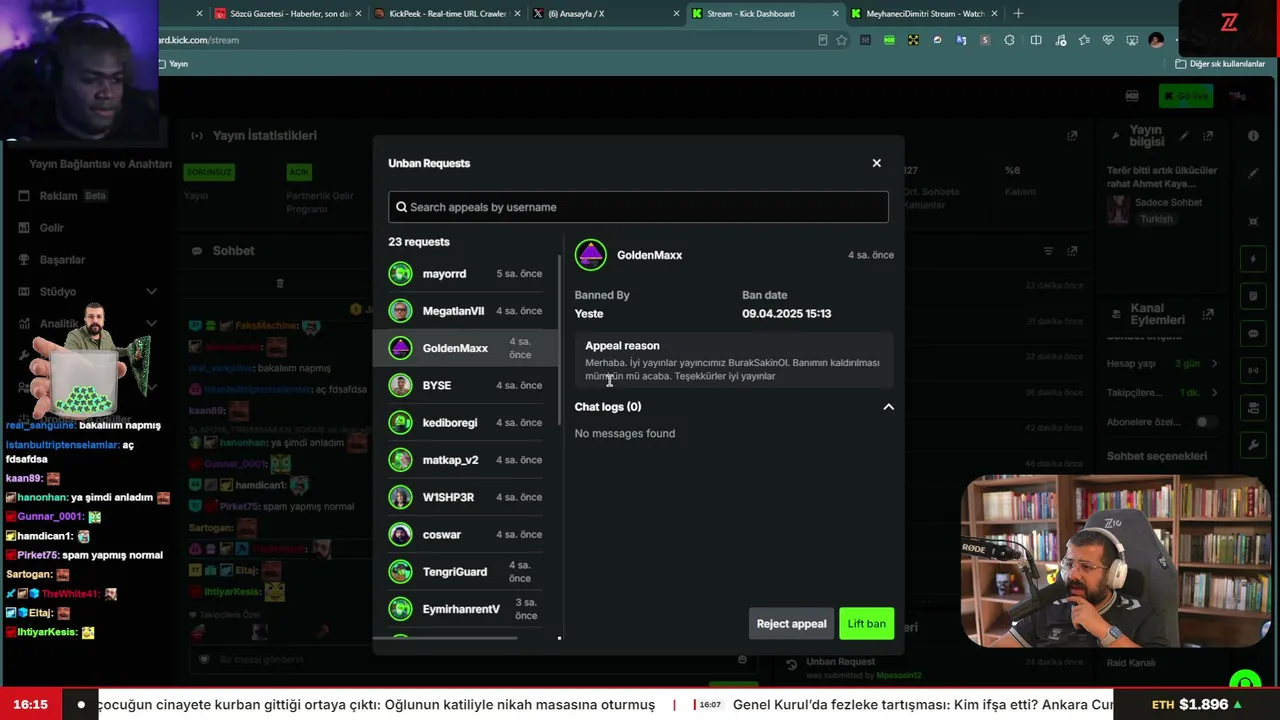Select mayorrd's unban request

465,274
